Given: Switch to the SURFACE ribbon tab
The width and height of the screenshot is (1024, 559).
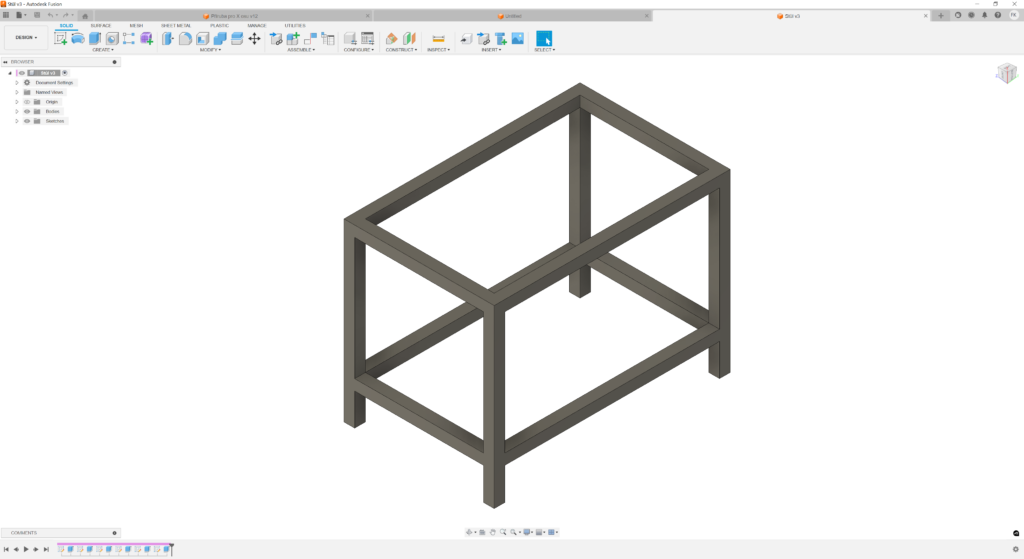Looking at the screenshot, I should [101, 25].
